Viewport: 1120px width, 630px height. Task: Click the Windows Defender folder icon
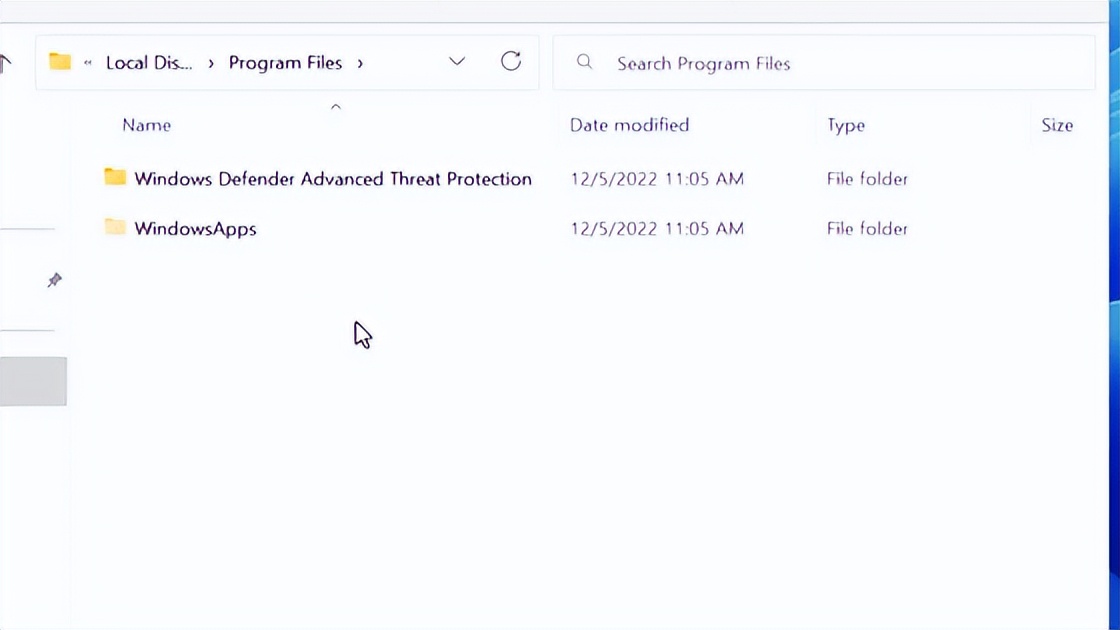(115, 178)
